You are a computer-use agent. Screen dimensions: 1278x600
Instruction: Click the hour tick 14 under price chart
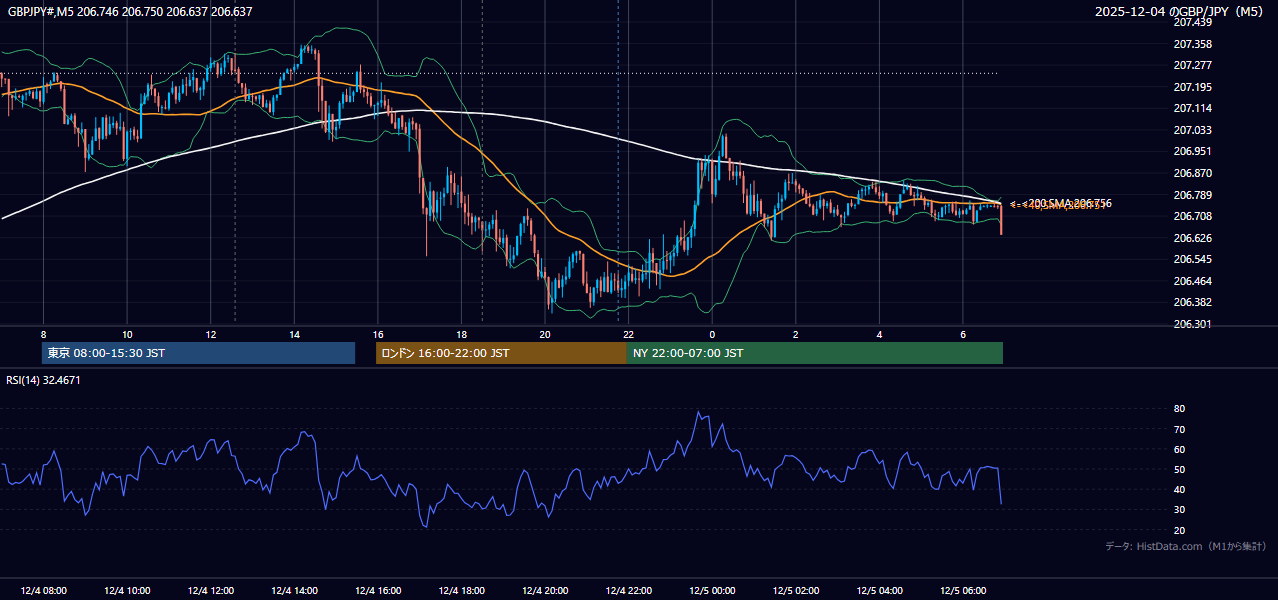click(x=294, y=334)
